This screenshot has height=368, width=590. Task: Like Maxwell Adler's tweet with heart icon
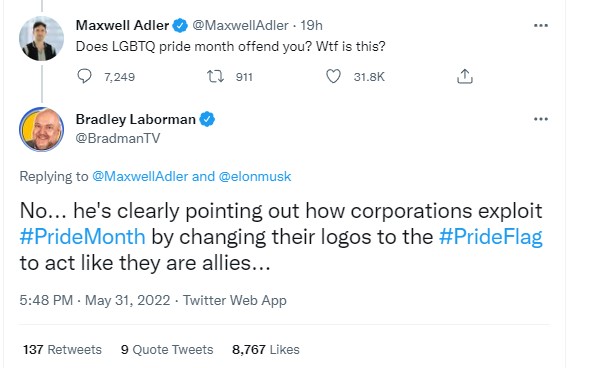[333, 76]
